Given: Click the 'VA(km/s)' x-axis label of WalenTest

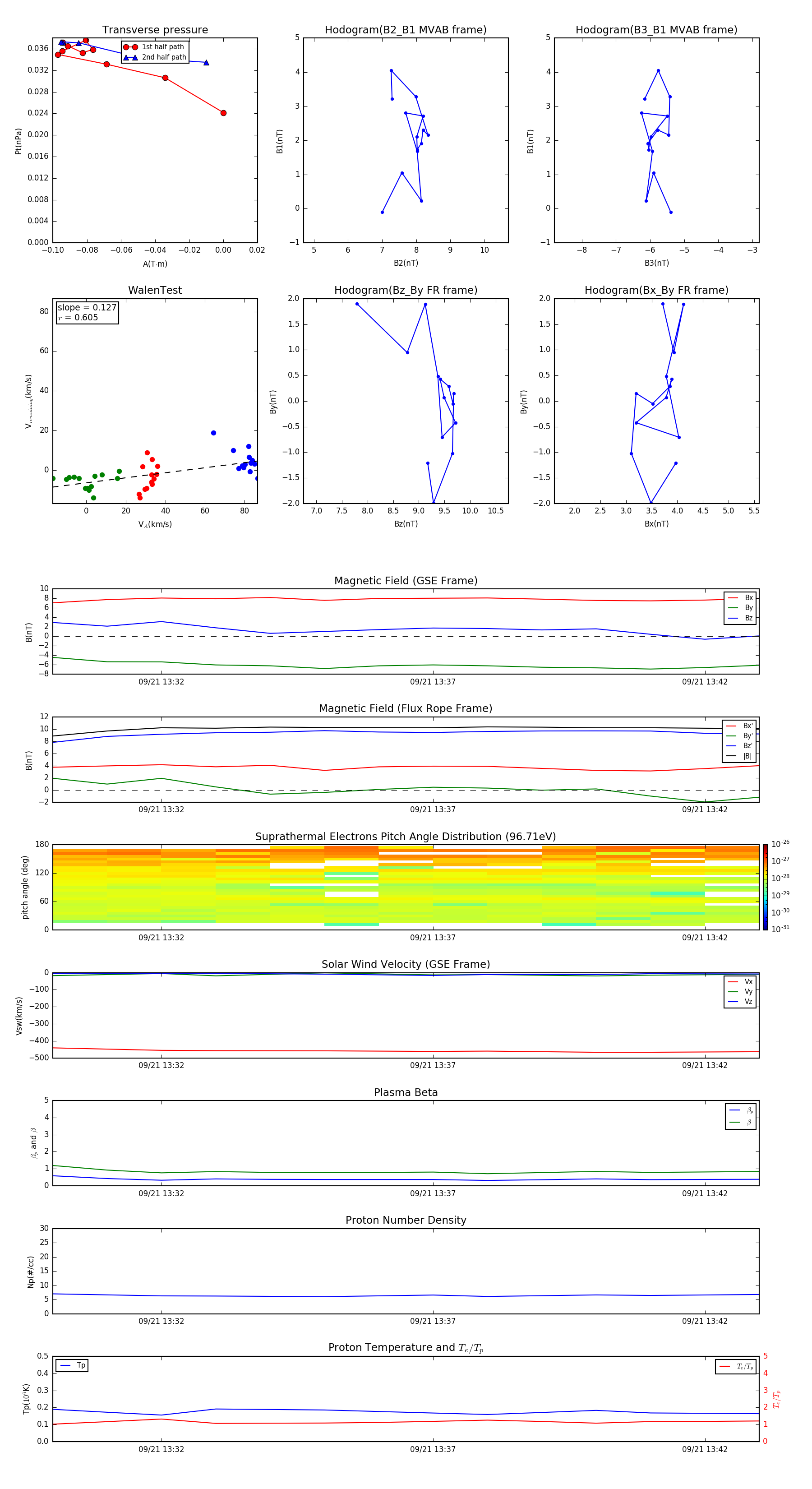Looking at the screenshot, I should click(x=155, y=525).
